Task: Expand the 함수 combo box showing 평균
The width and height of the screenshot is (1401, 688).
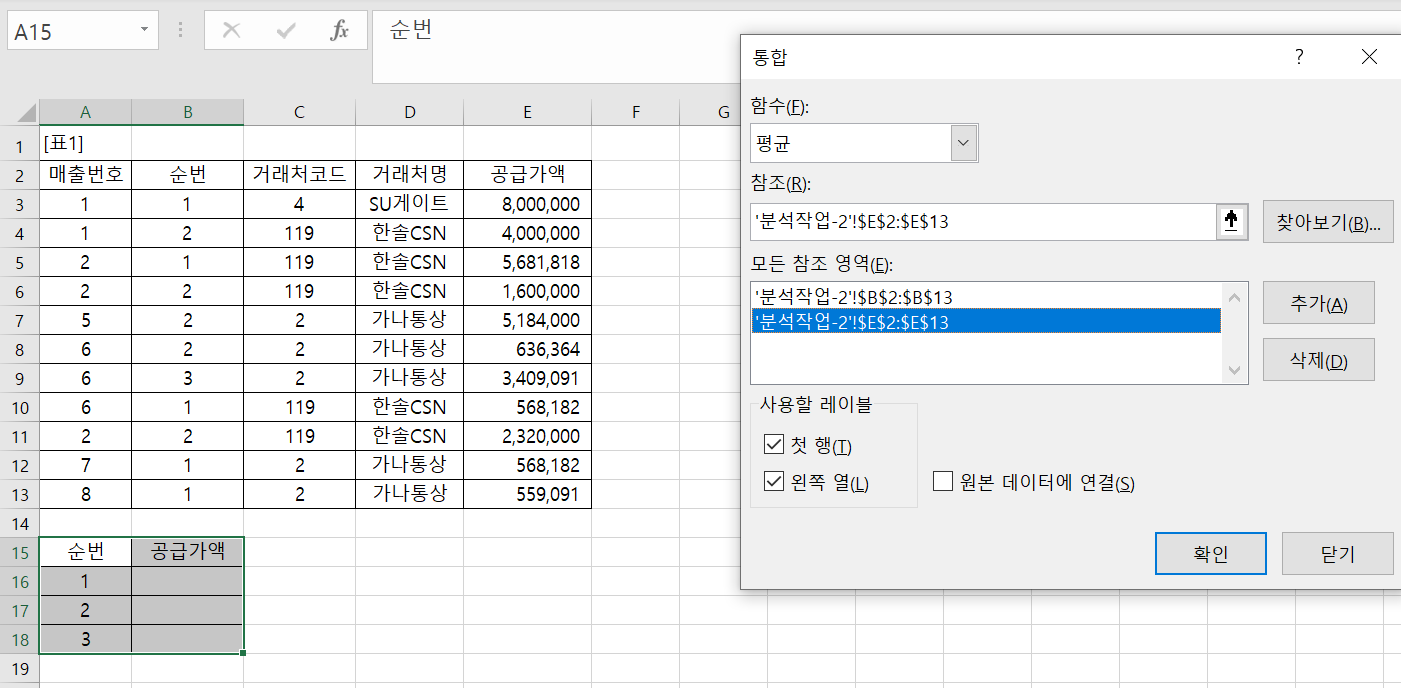Action: point(963,143)
